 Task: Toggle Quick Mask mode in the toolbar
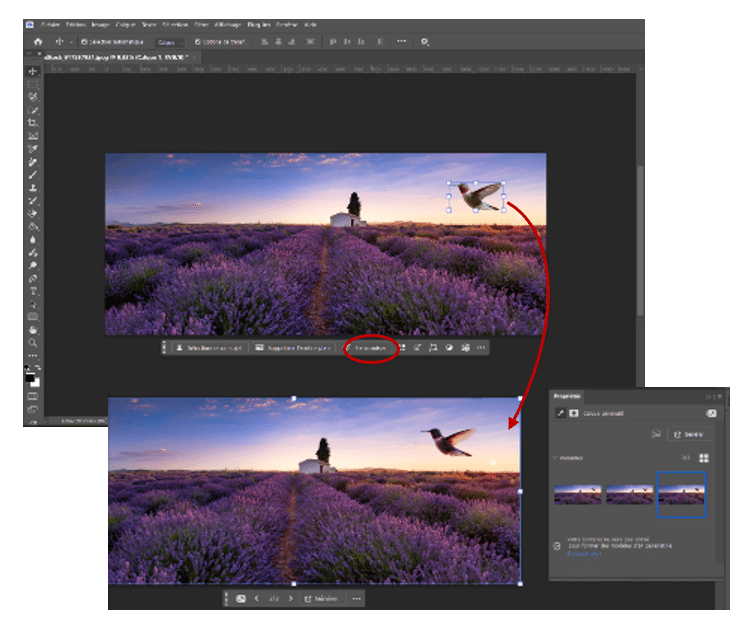coord(33,396)
